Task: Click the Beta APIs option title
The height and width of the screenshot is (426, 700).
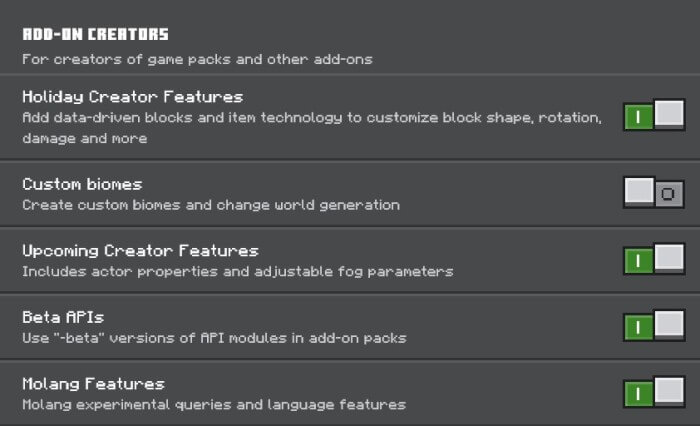Action: (63, 317)
